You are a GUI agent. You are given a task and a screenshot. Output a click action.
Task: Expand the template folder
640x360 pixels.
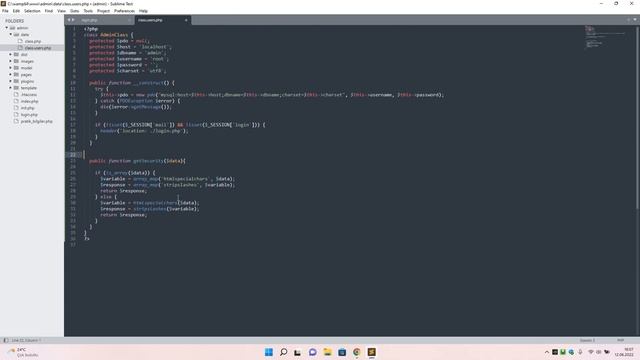click(x=11, y=88)
